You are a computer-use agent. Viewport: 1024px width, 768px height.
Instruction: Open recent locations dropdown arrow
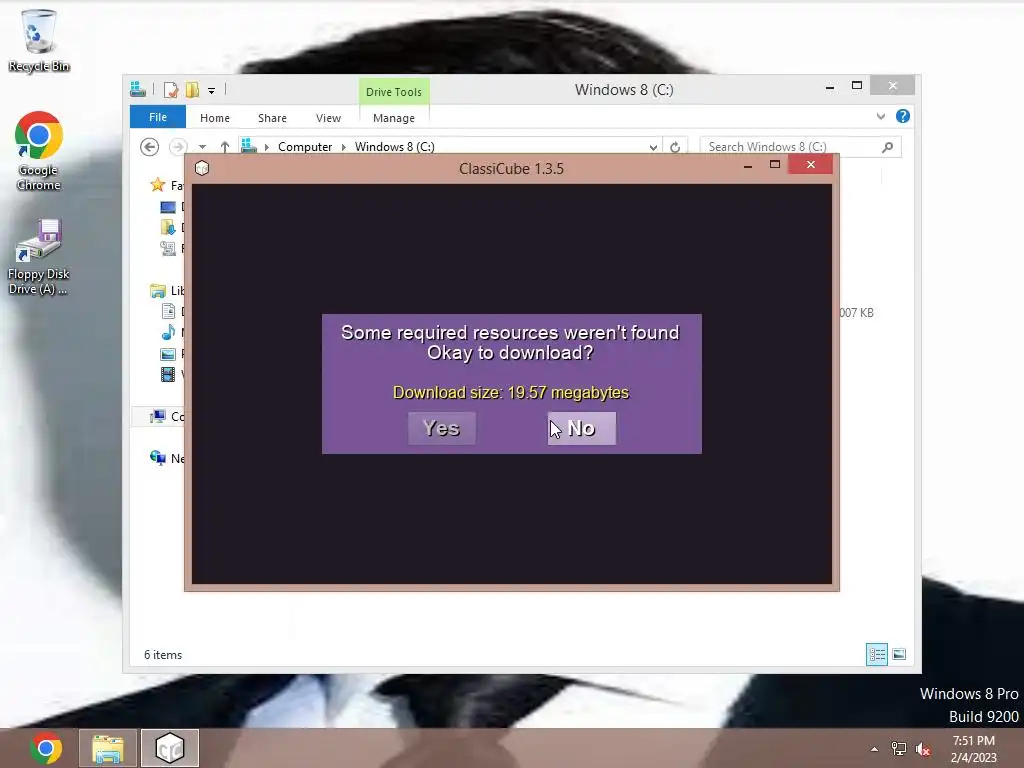pyautogui.click(x=202, y=147)
